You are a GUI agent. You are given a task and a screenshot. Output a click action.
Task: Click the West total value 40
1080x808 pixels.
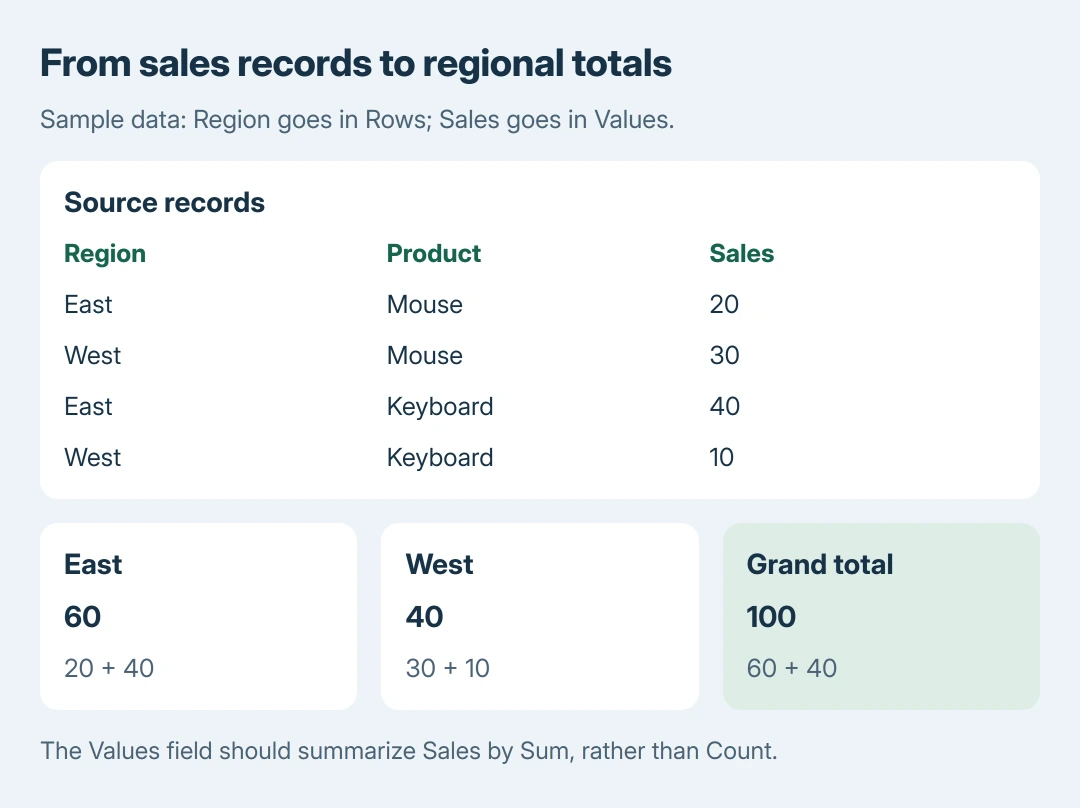pyautogui.click(x=424, y=617)
